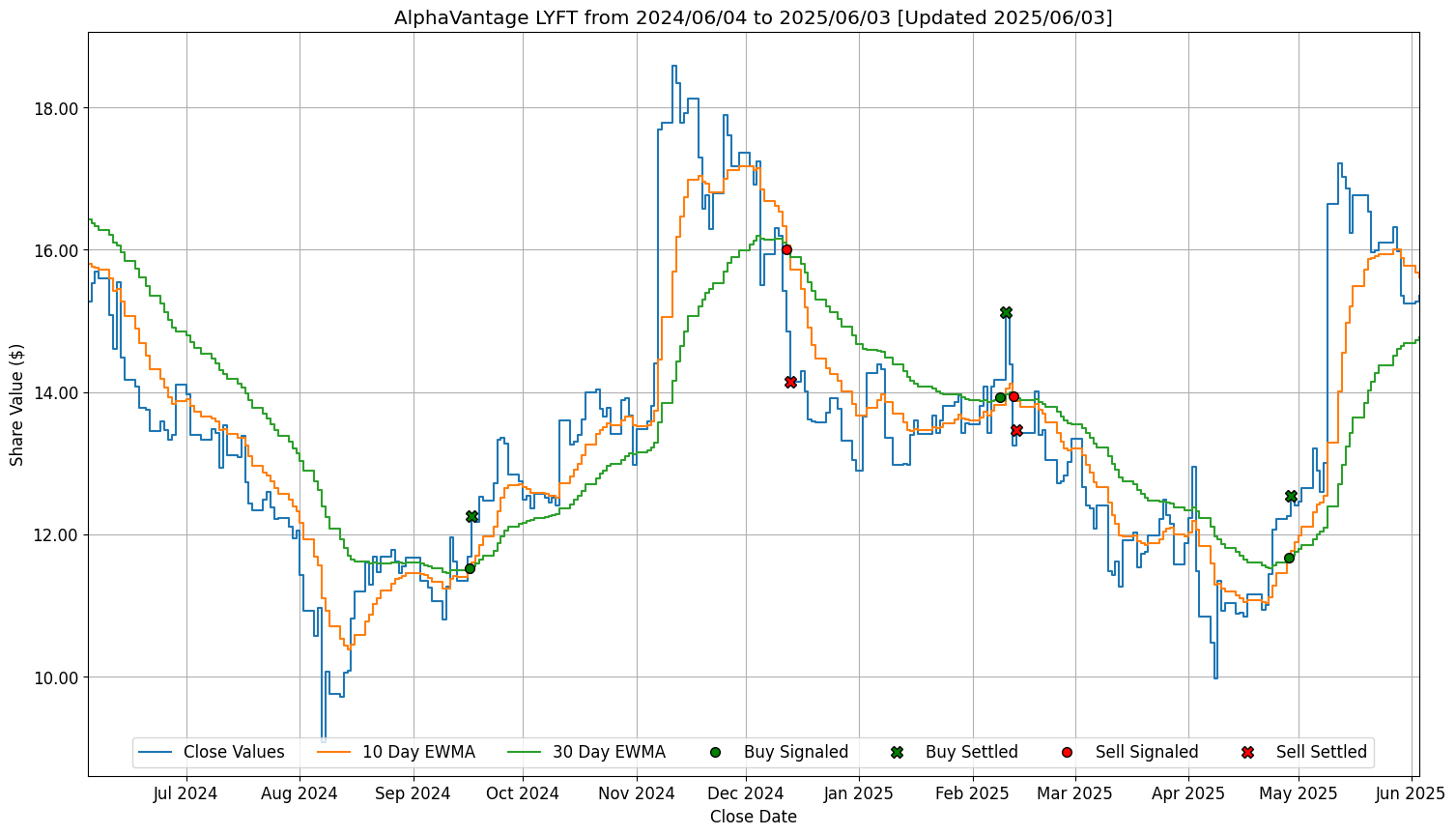Viewport: 1456px width, 835px height.
Task: Click the red dot icon in the legend
Action: tap(1067, 752)
